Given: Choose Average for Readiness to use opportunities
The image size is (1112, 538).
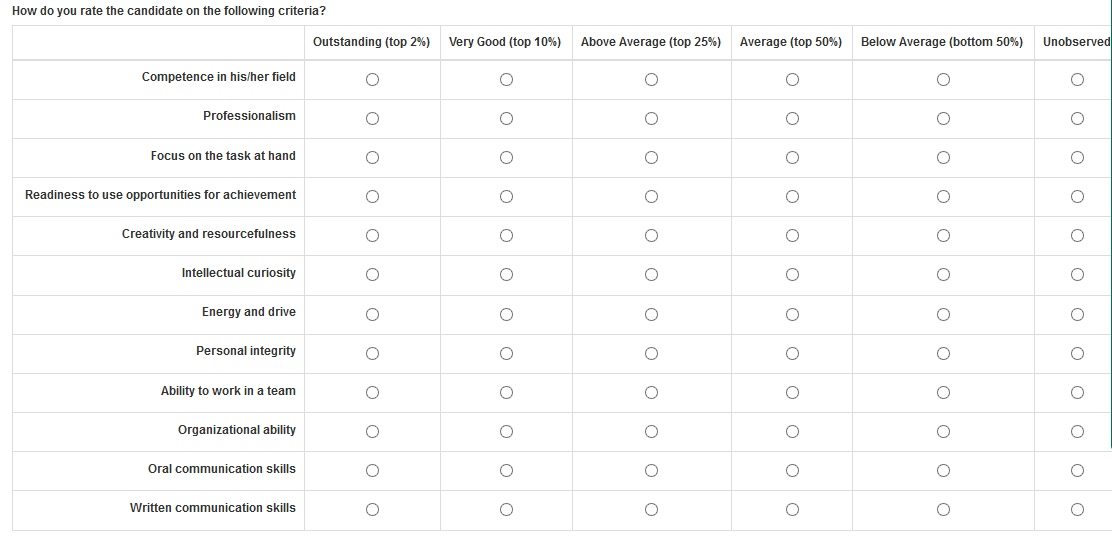Looking at the screenshot, I should point(792,197).
